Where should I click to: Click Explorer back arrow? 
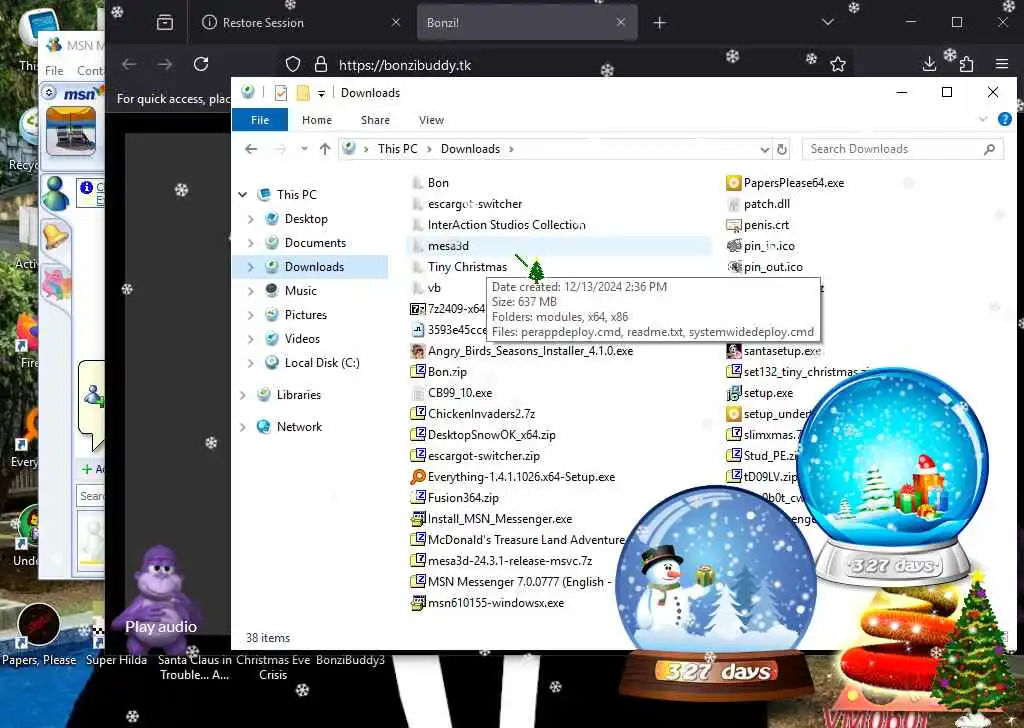click(x=251, y=150)
